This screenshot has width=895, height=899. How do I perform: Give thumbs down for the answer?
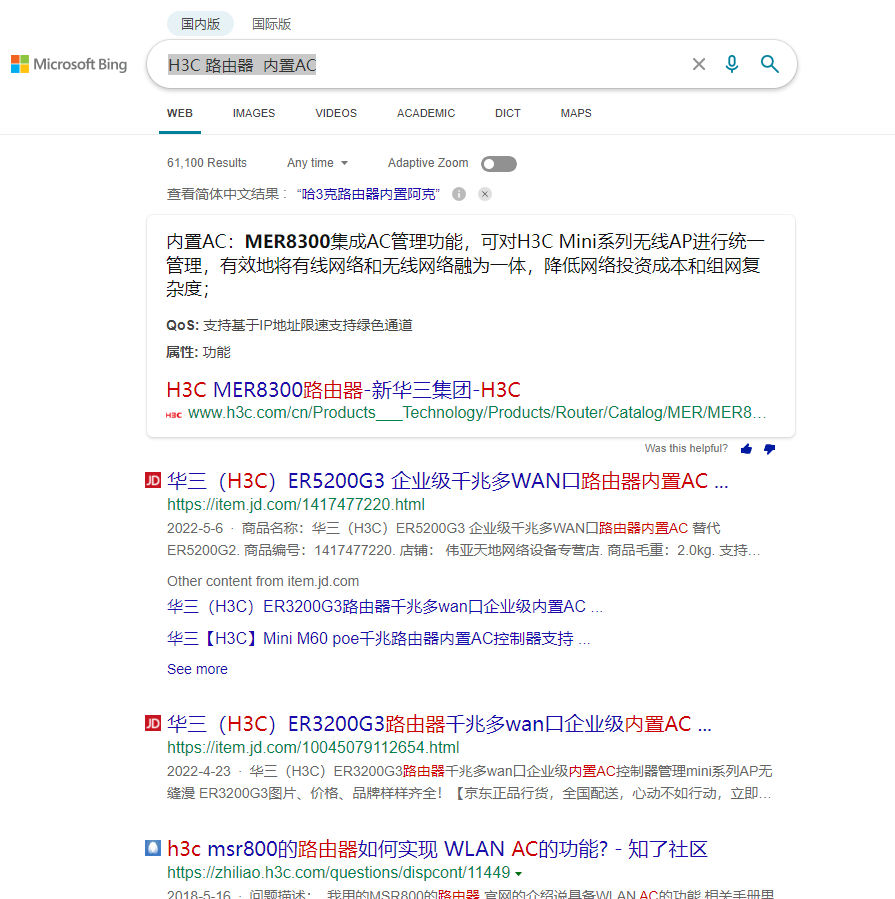[769, 449]
